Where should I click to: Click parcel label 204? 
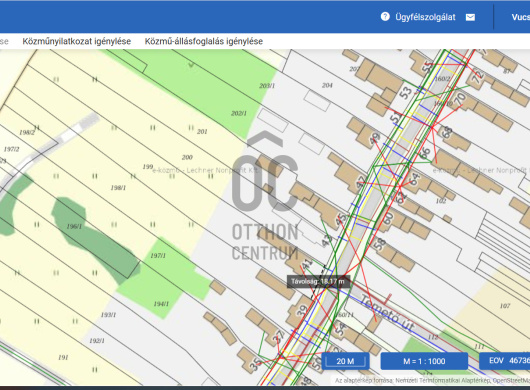point(327,86)
